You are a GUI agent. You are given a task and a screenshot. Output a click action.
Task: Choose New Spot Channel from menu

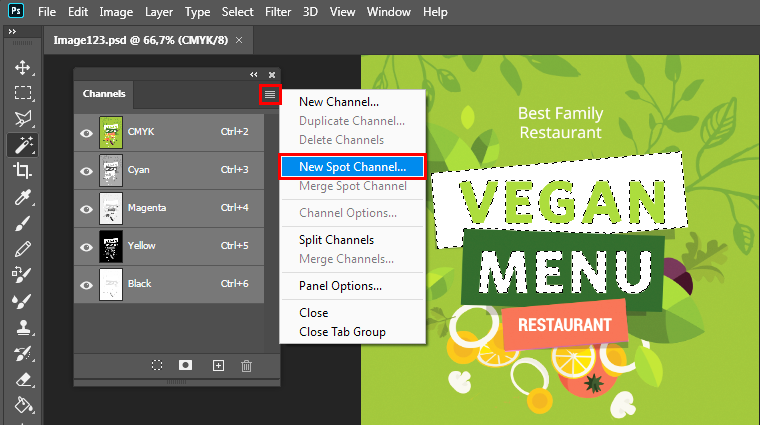point(352,167)
